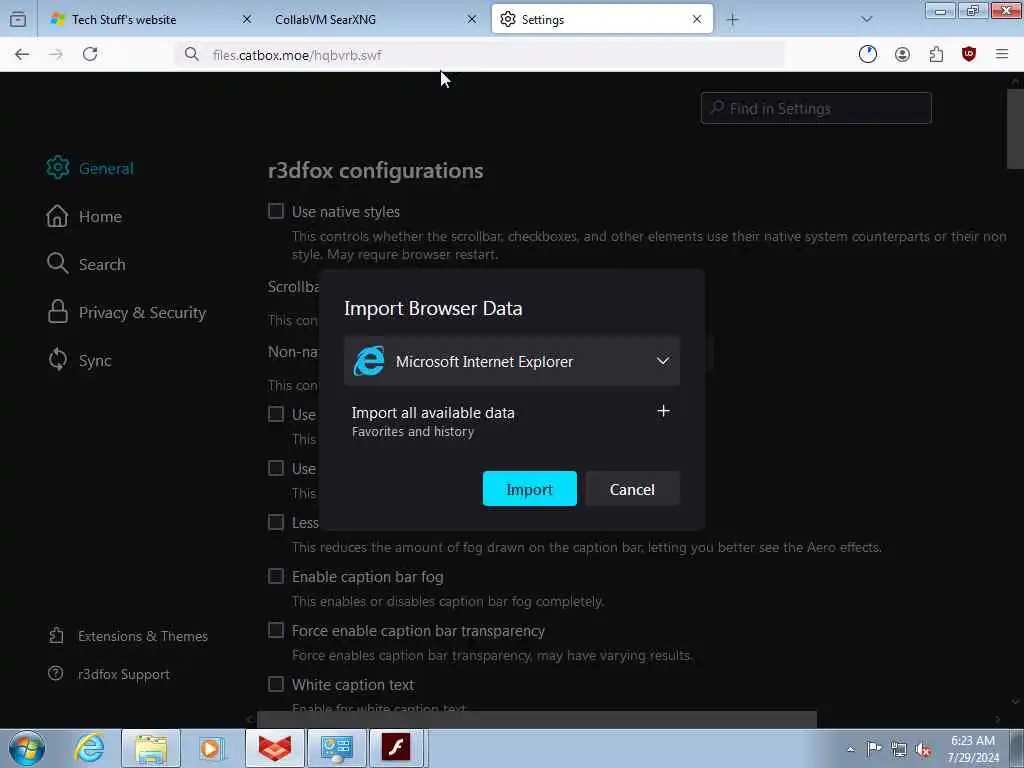Click the search magnifier in address bar
This screenshot has width=1024, height=768.
tap(191, 55)
